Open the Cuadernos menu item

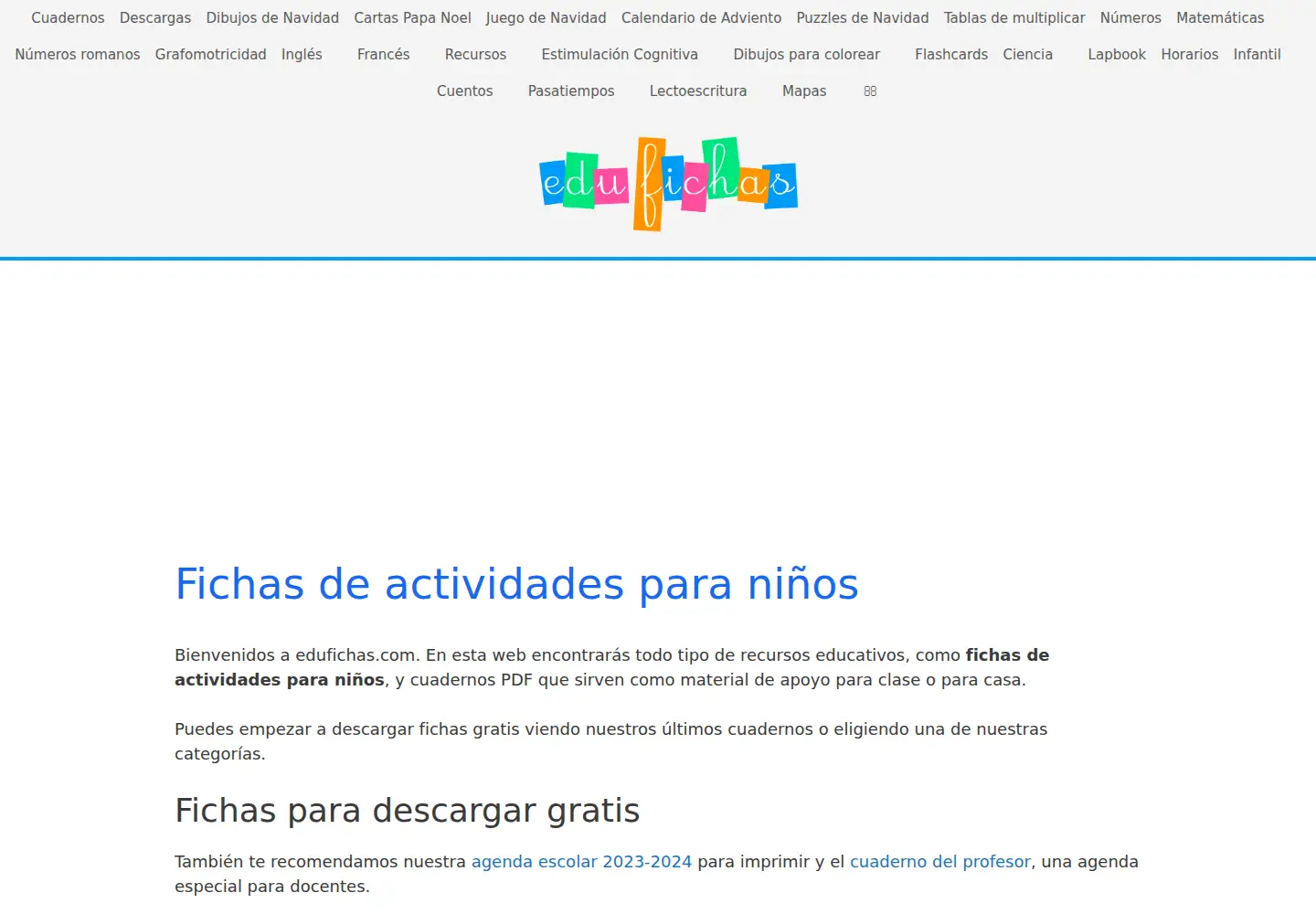[x=68, y=18]
